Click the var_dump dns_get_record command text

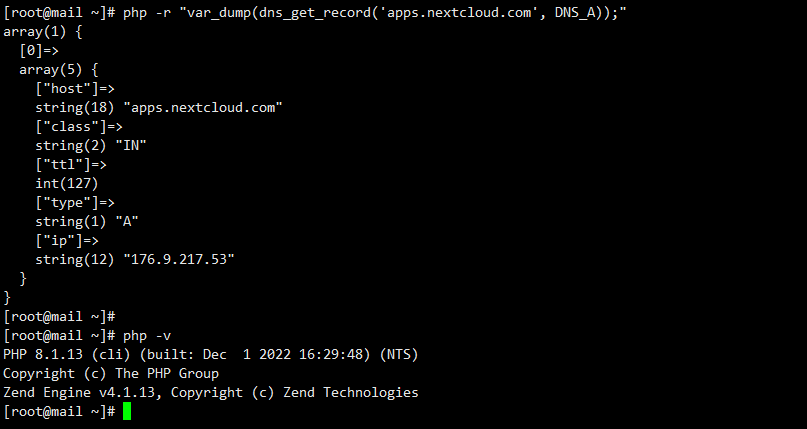pos(375,13)
